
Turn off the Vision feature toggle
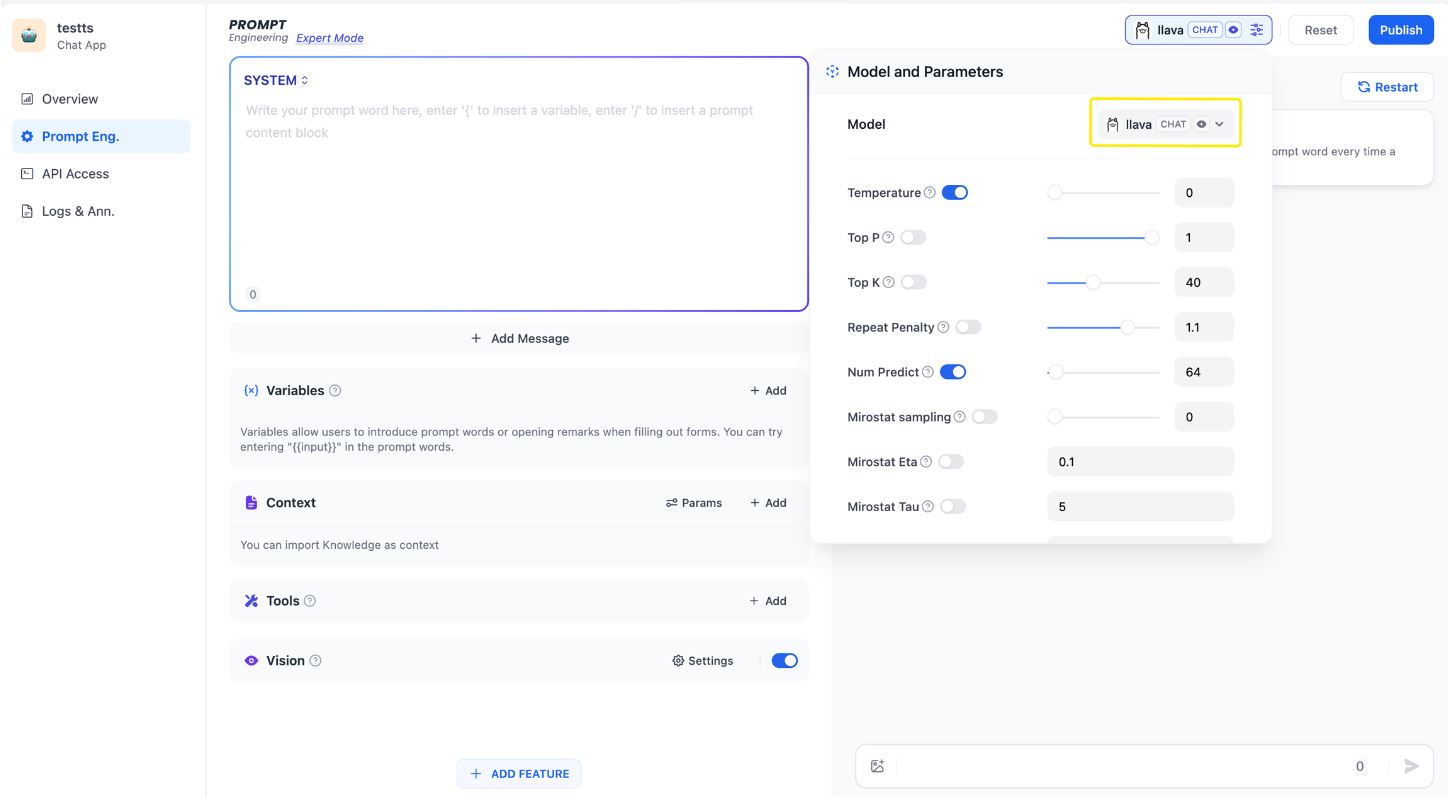click(785, 661)
